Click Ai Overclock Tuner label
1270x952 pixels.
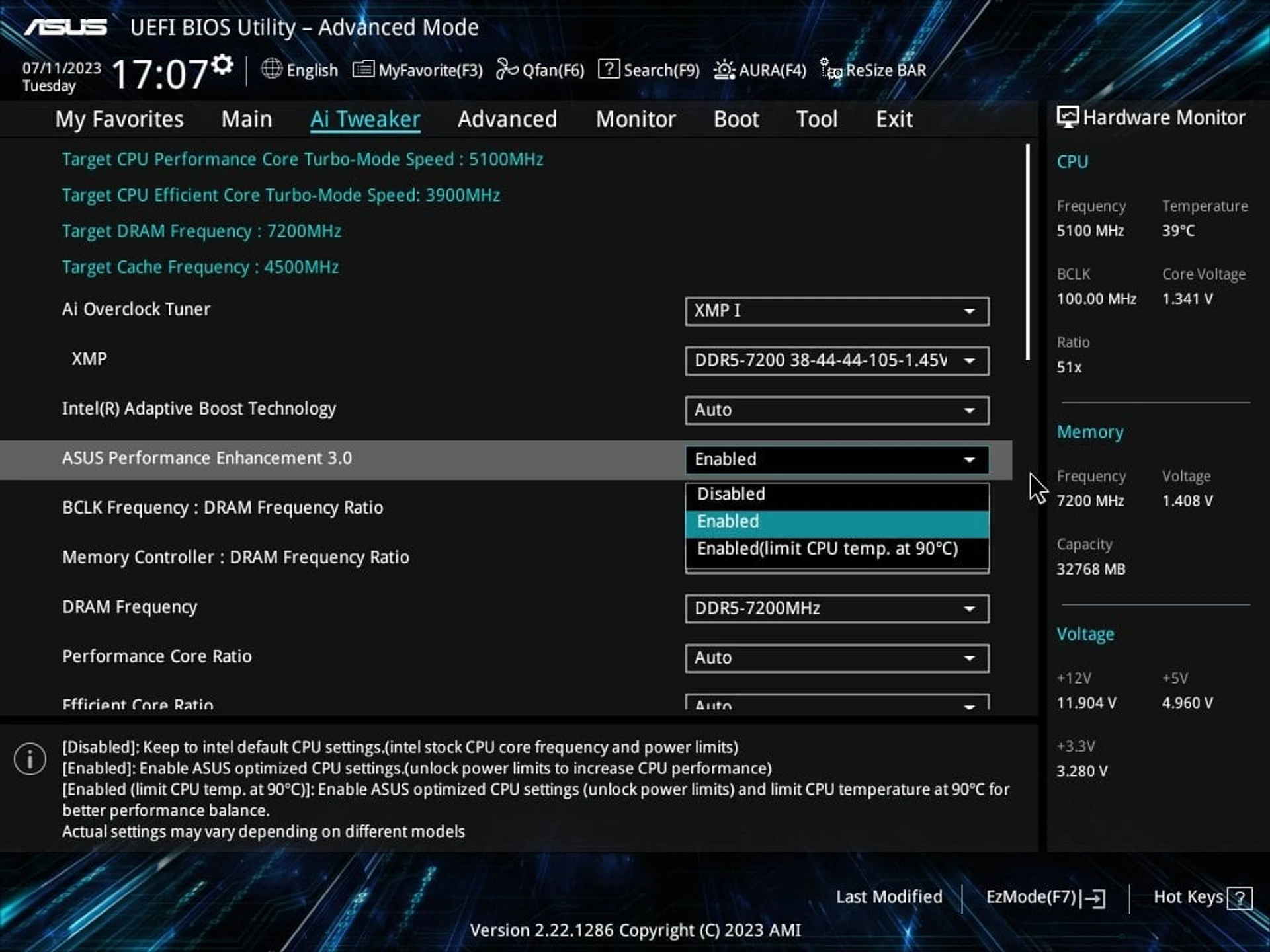point(136,309)
